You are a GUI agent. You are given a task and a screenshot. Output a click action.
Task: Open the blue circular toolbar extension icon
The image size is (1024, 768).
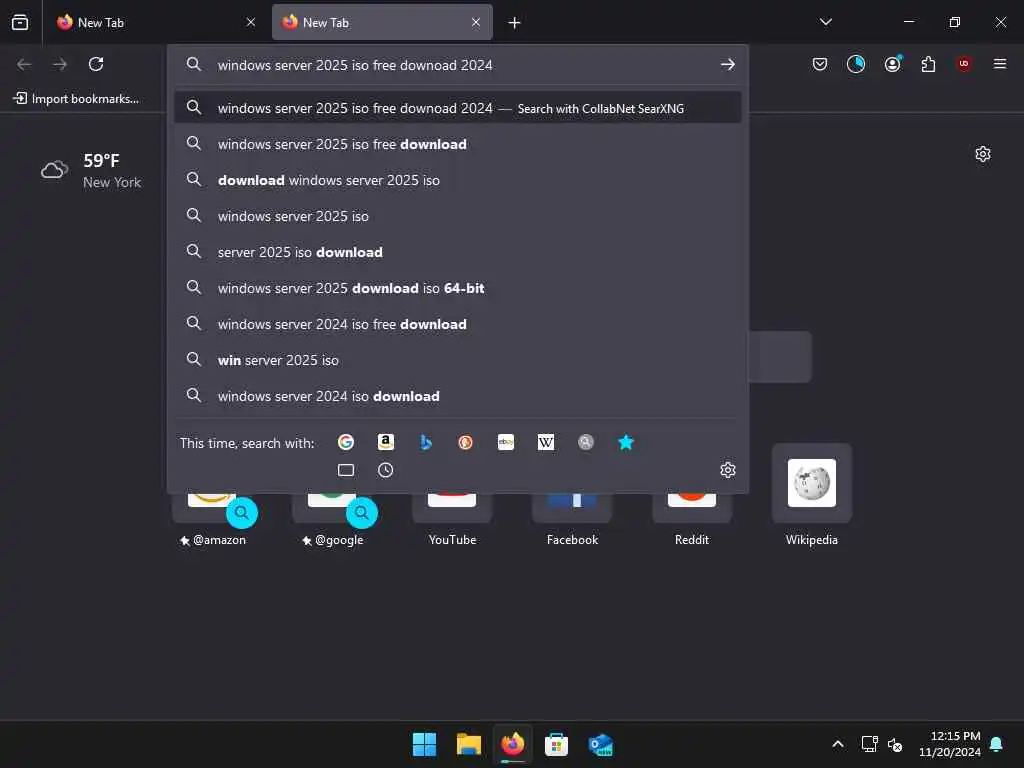click(856, 64)
